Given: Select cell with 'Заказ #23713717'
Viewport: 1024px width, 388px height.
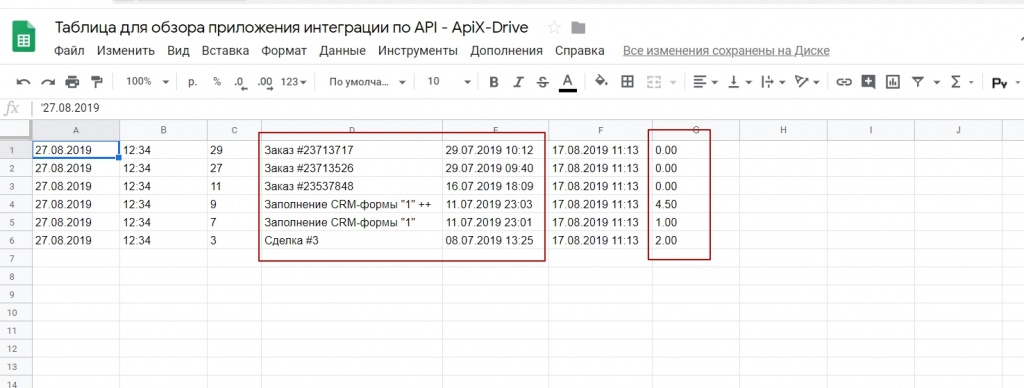Looking at the screenshot, I should [352, 150].
